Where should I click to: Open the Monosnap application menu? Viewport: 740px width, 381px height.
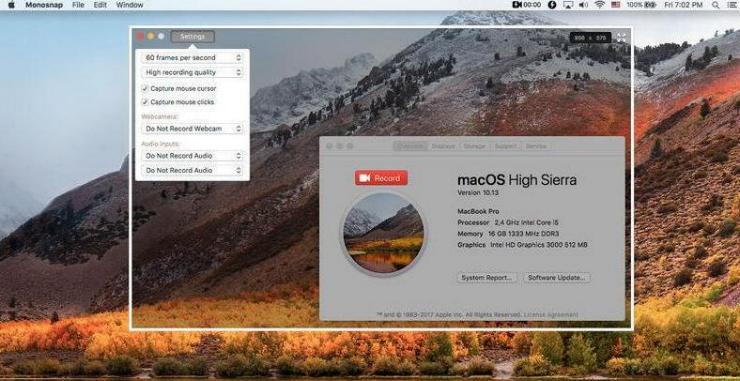[x=44, y=5]
